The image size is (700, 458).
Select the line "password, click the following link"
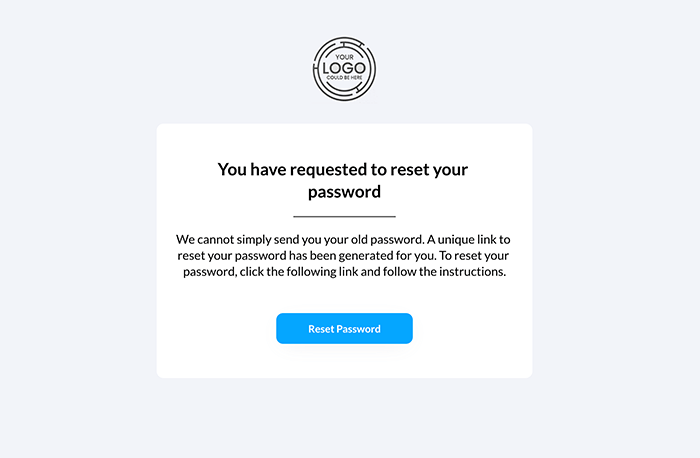click(x=344, y=272)
